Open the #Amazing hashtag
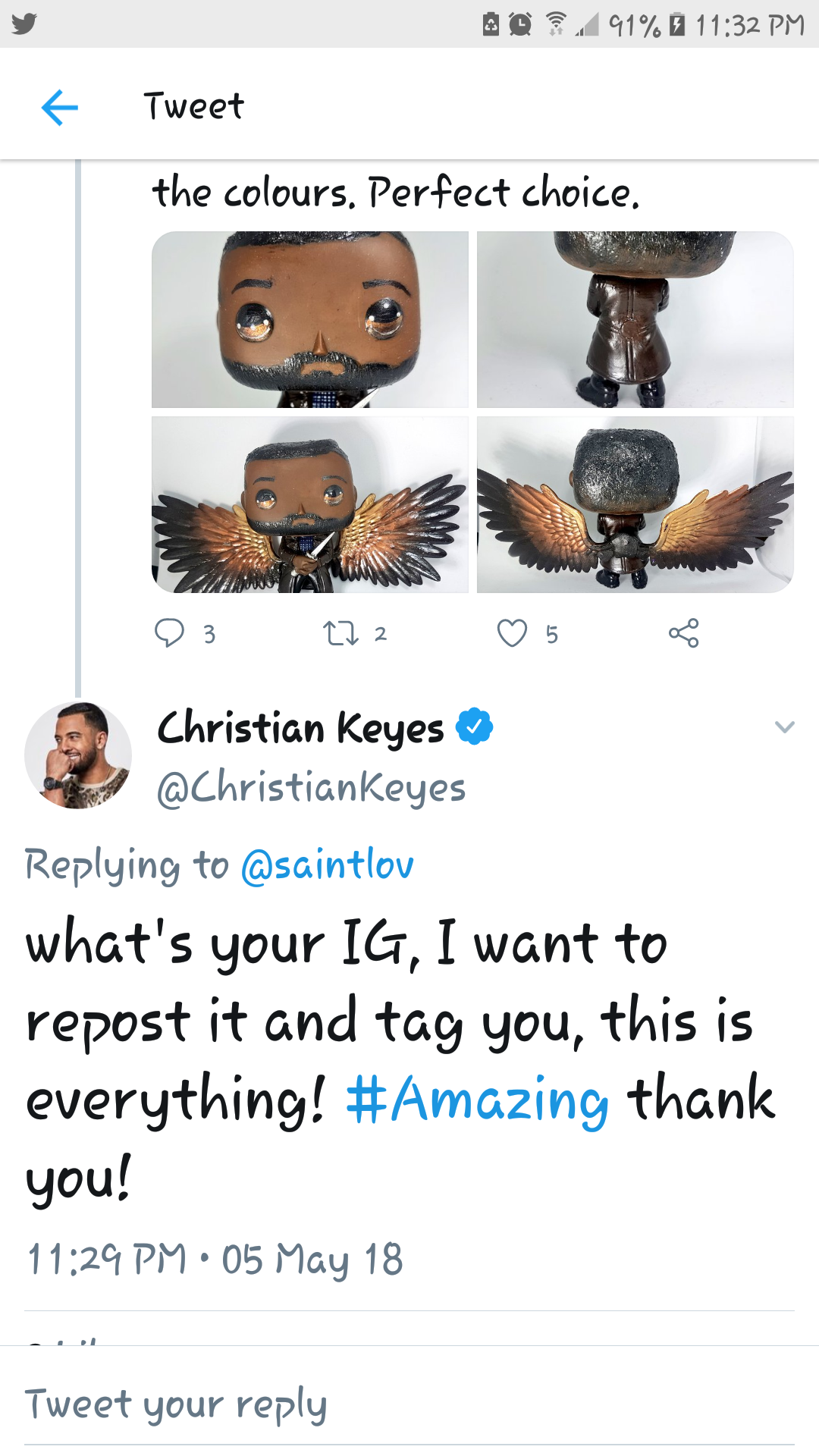819x1456 pixels. click(x=477, y=1100)
